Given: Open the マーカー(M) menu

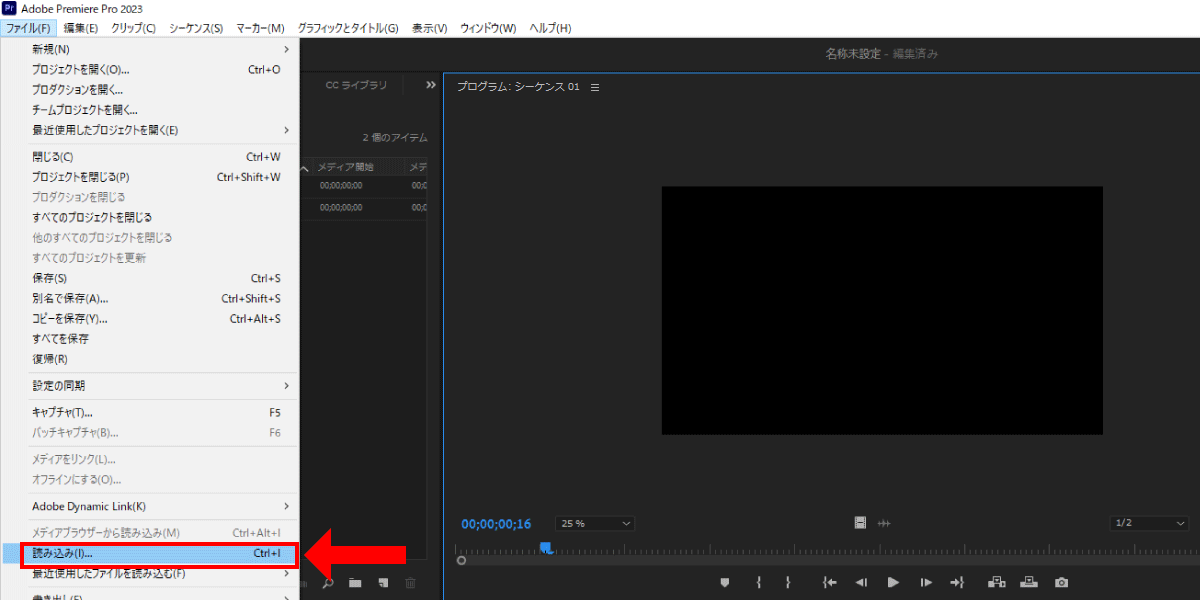Looking at the screenshot, I should (260, 28).
